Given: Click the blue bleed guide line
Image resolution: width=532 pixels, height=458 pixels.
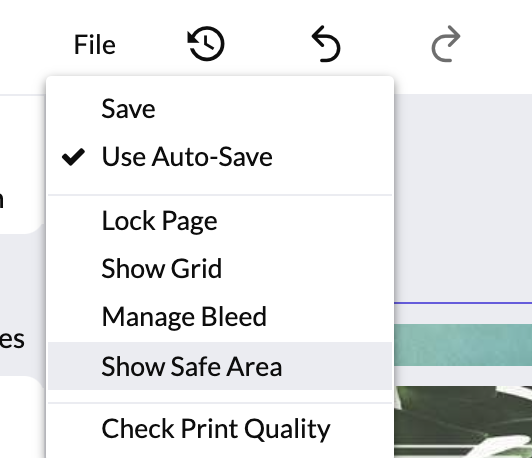Looking at the screenshot, I should [463, 302].
